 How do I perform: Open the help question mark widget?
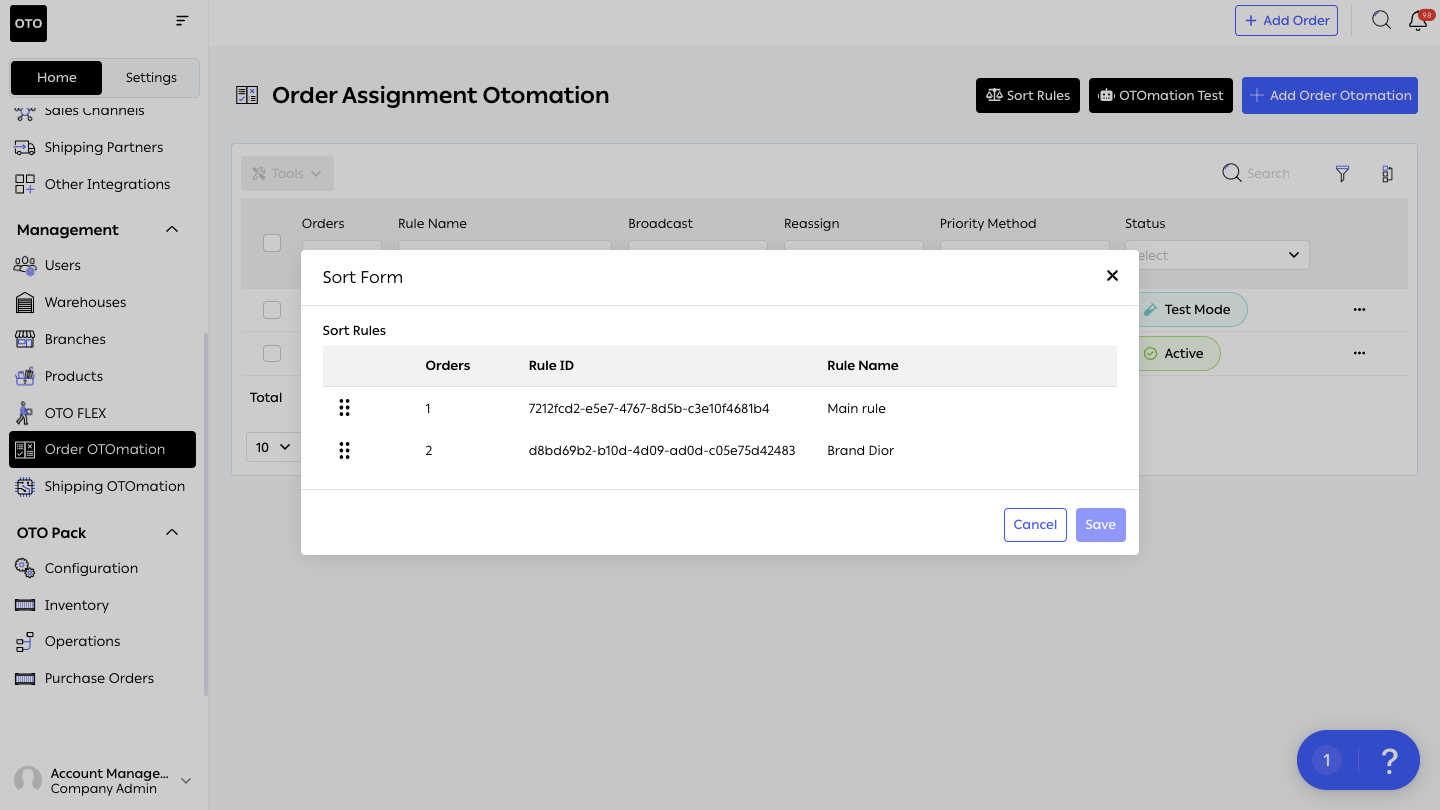click(x=1389, y=760)
